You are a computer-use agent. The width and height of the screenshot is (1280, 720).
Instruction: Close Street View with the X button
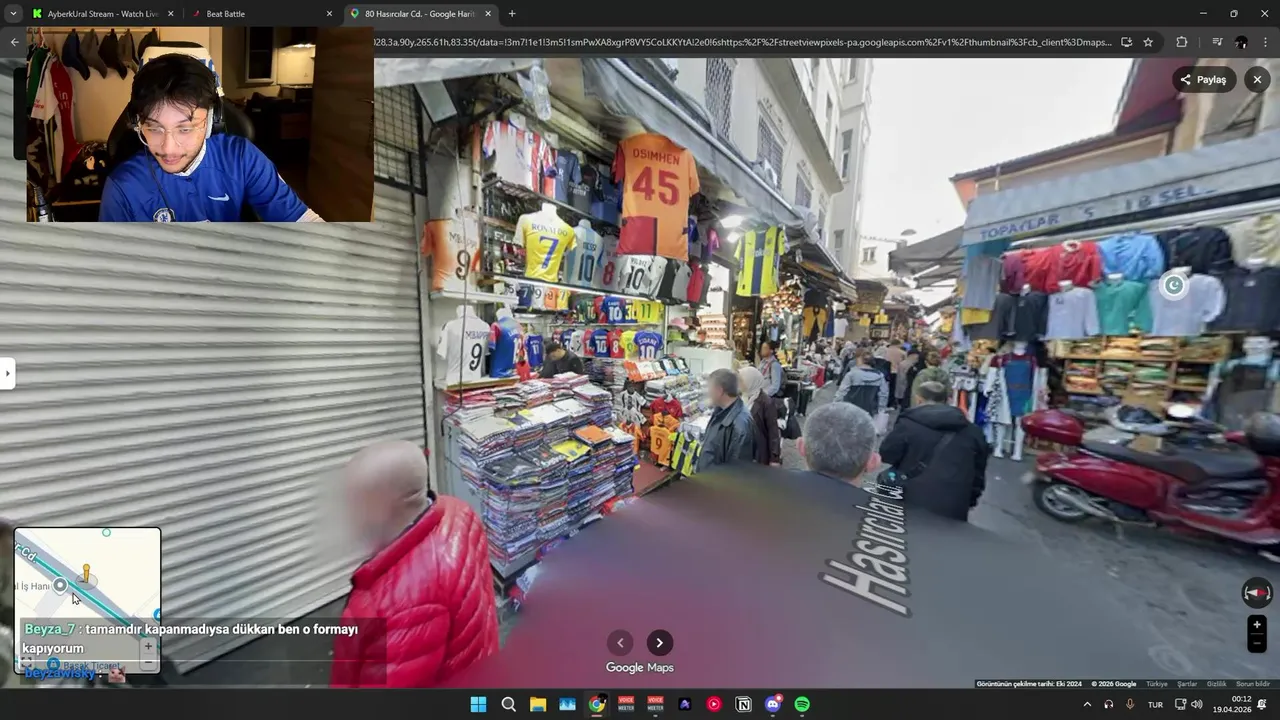1257,80
